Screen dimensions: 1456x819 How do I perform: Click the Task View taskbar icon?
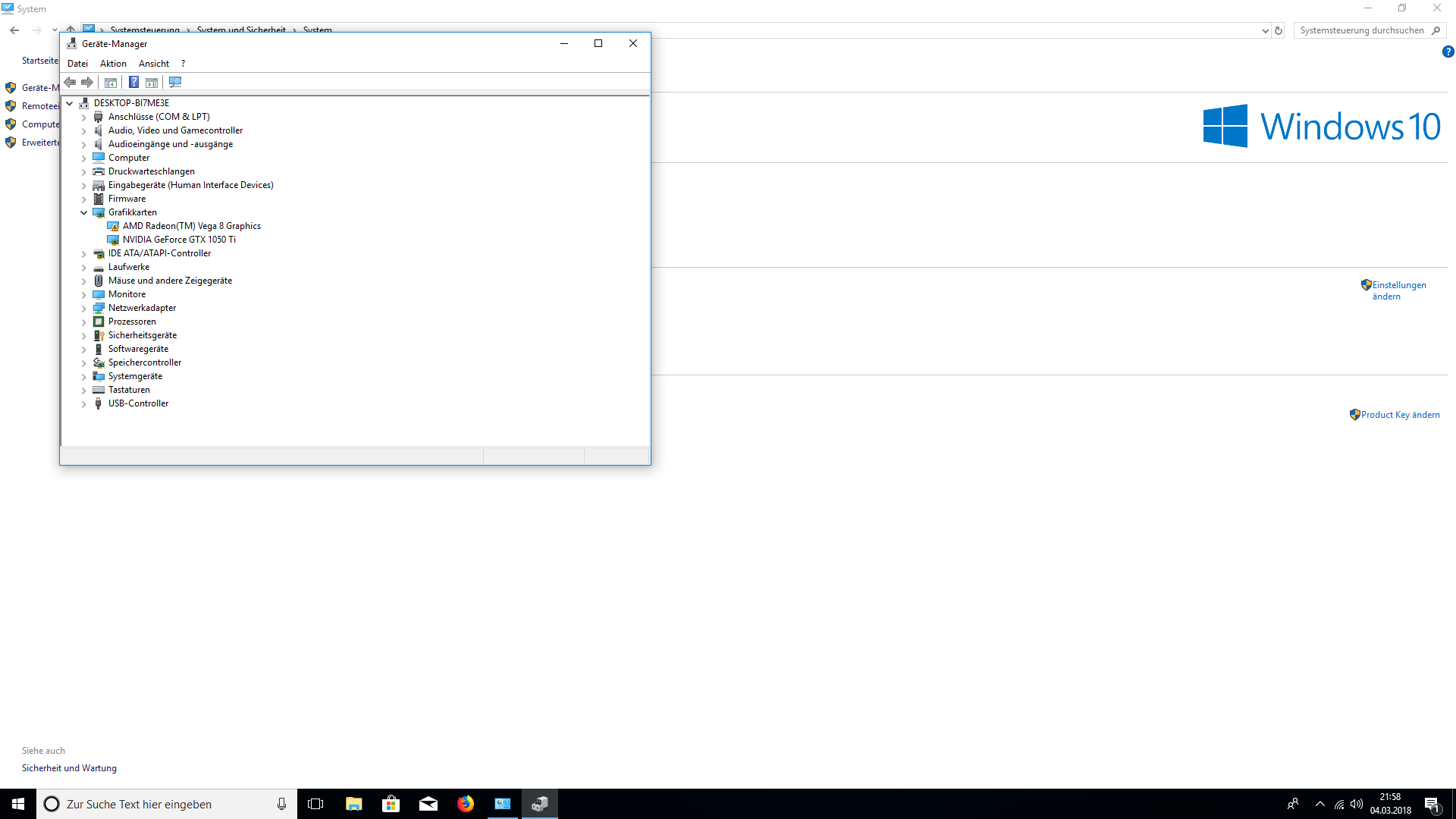[x=315, y=804]
